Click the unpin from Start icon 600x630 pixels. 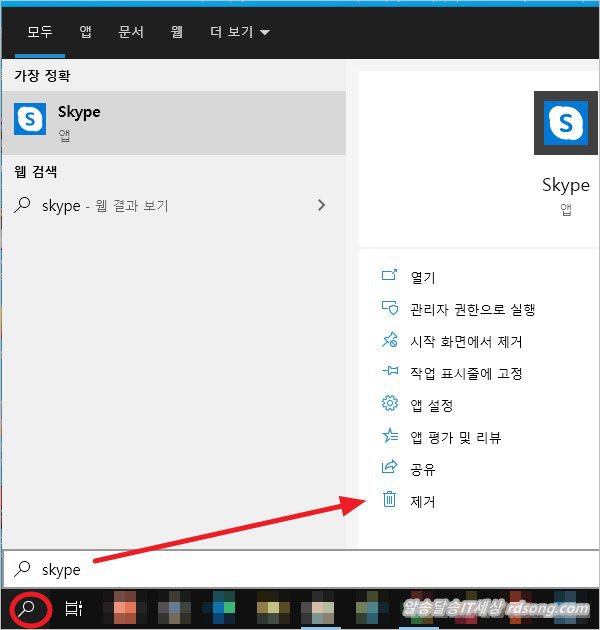(x=389, y=340)
